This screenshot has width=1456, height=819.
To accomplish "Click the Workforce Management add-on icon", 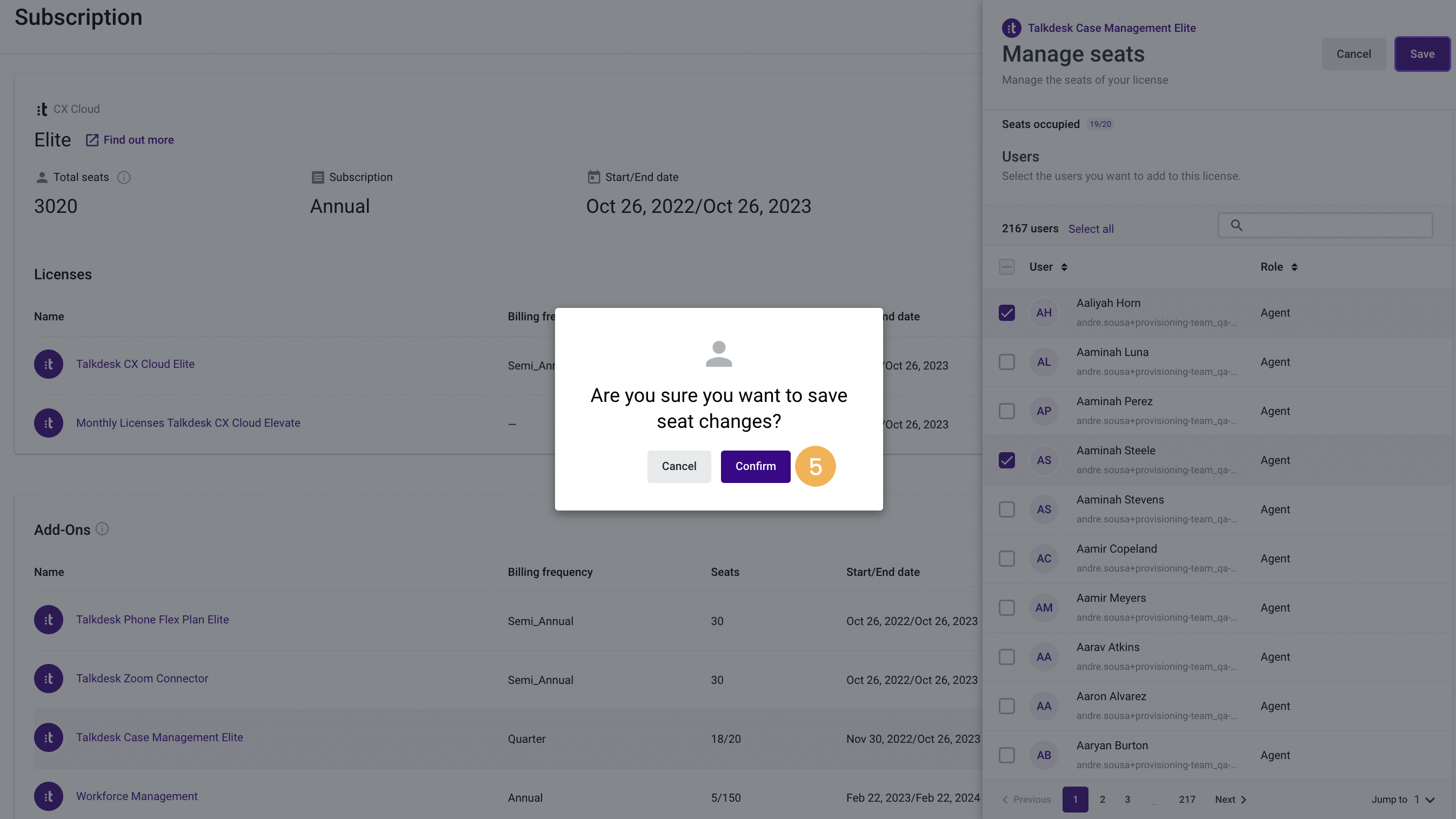I will click(49, 796).
